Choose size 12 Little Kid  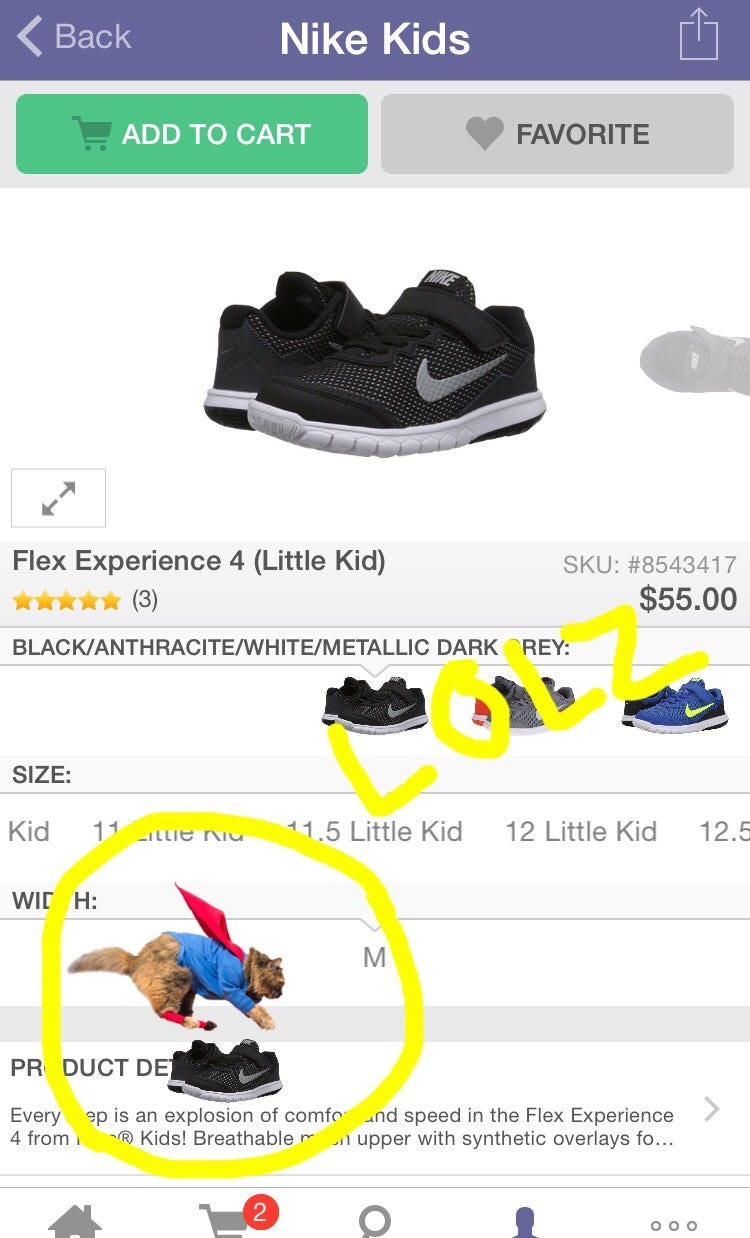pos(581,831)
